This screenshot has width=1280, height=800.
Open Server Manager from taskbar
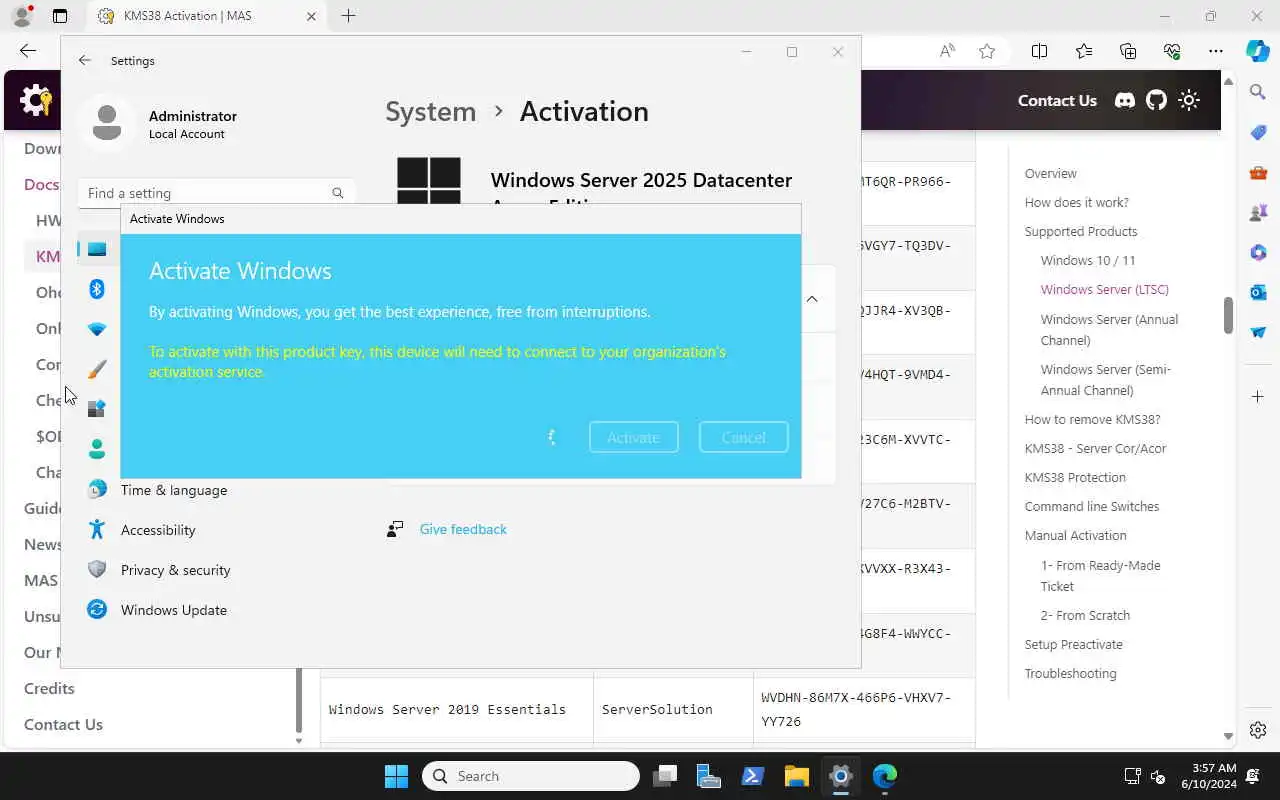click(709, 776)
